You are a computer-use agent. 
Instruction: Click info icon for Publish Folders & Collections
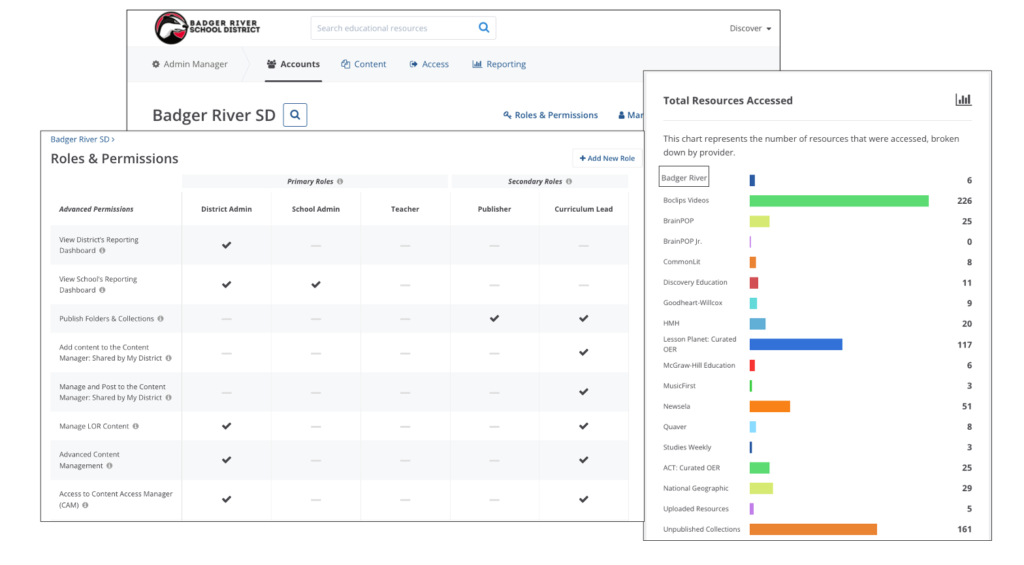tap(161, 319)
